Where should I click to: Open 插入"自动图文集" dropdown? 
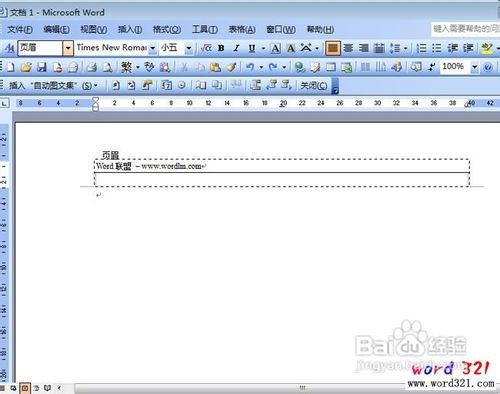coord(53,86)
